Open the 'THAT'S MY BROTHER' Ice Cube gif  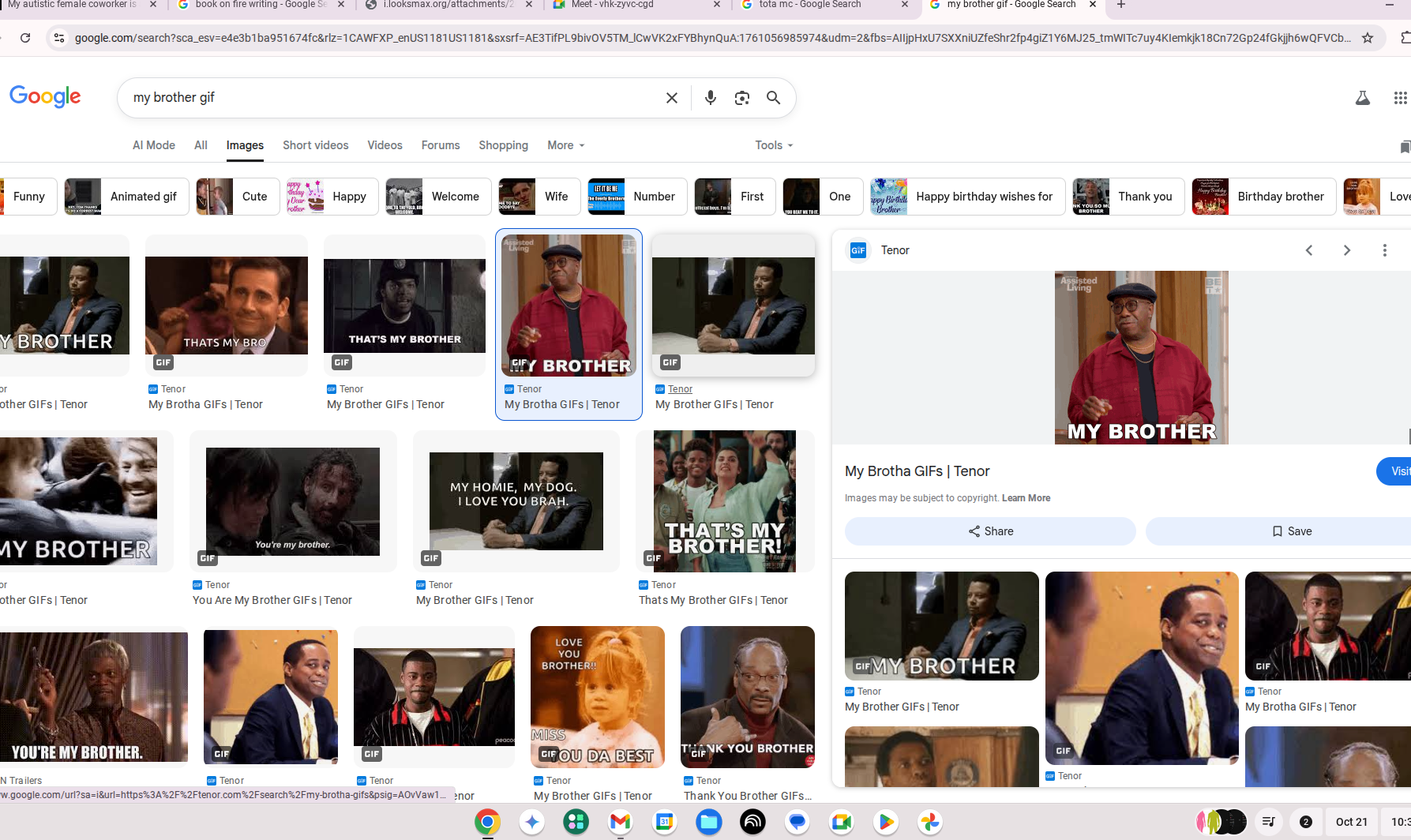(404, 306)
